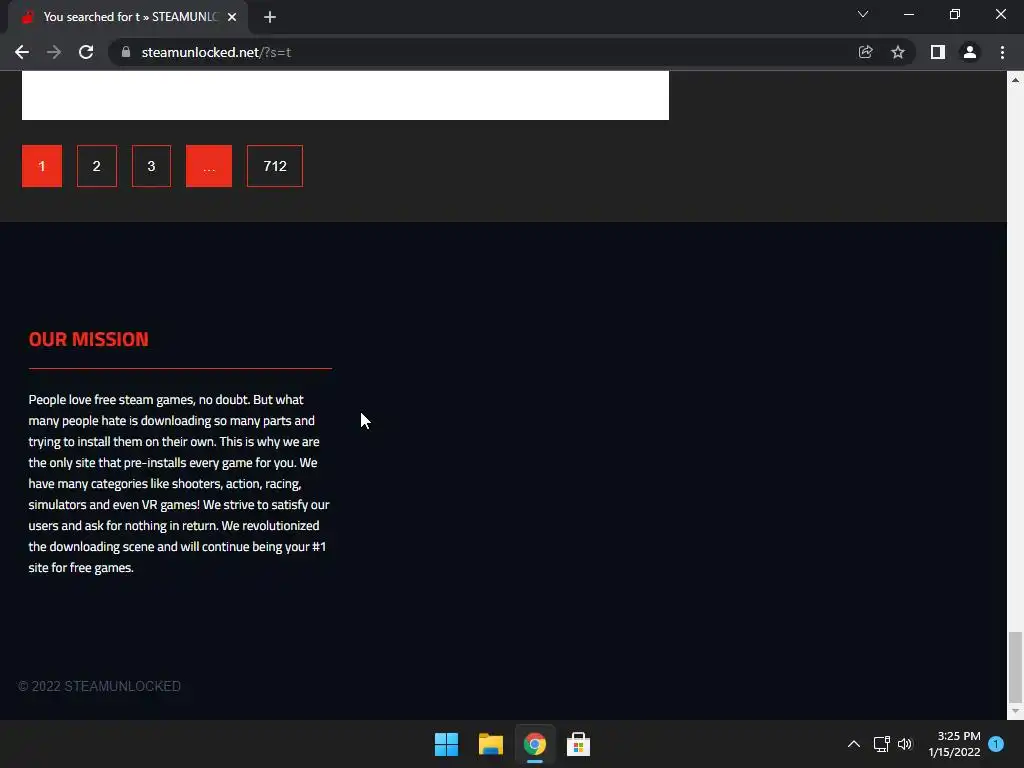Show hidden system tray icons
Viewport: 1024px width, 768px height.
854,744
